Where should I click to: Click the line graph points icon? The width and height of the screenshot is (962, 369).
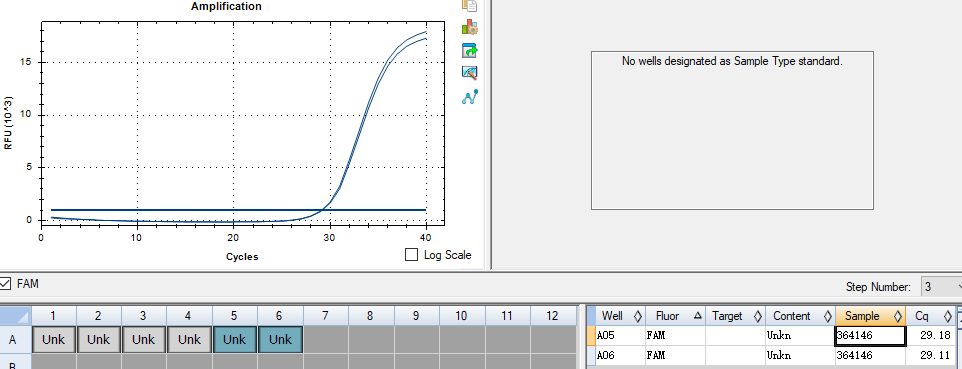469,96
